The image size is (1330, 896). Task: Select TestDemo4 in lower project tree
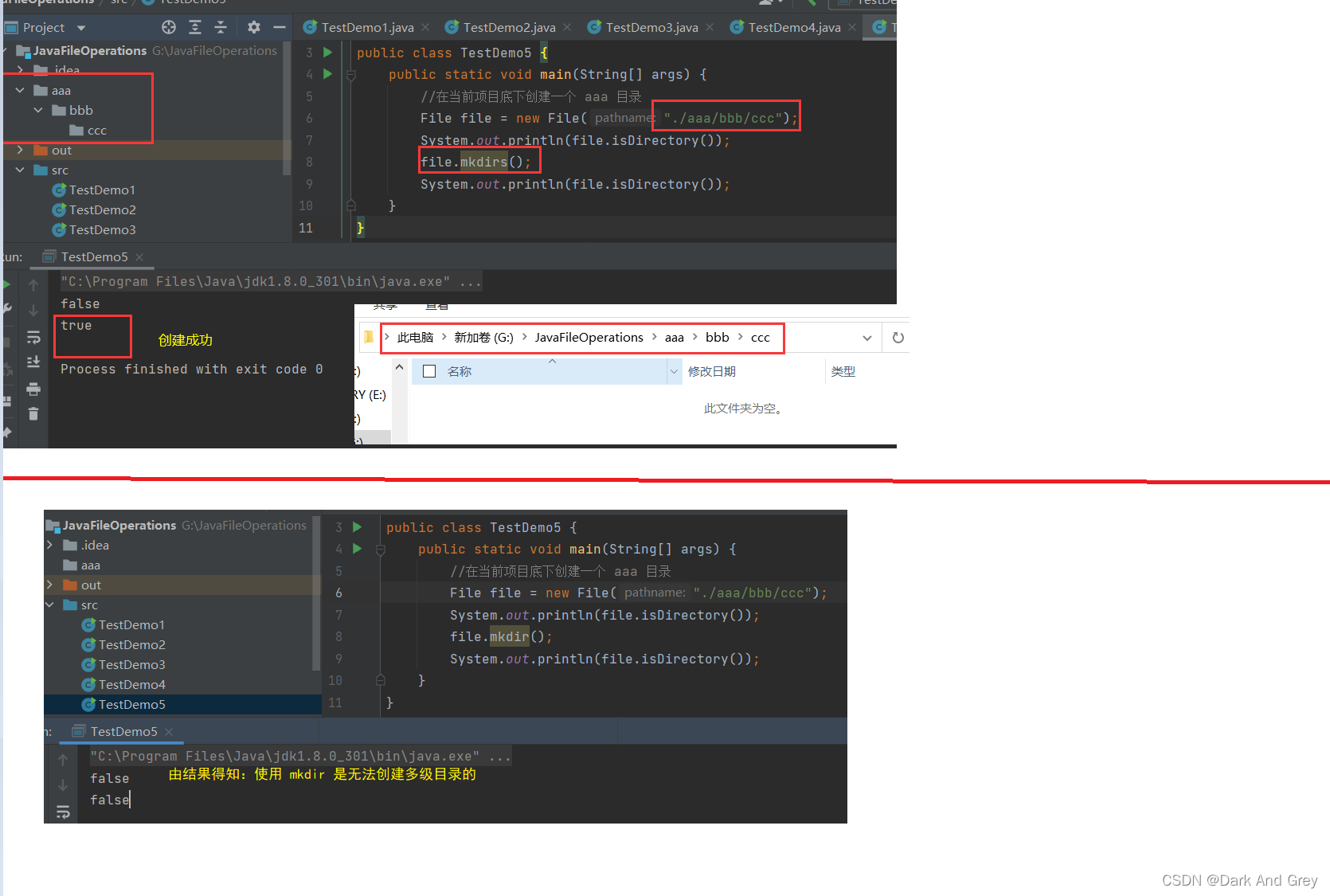[123, 685]
